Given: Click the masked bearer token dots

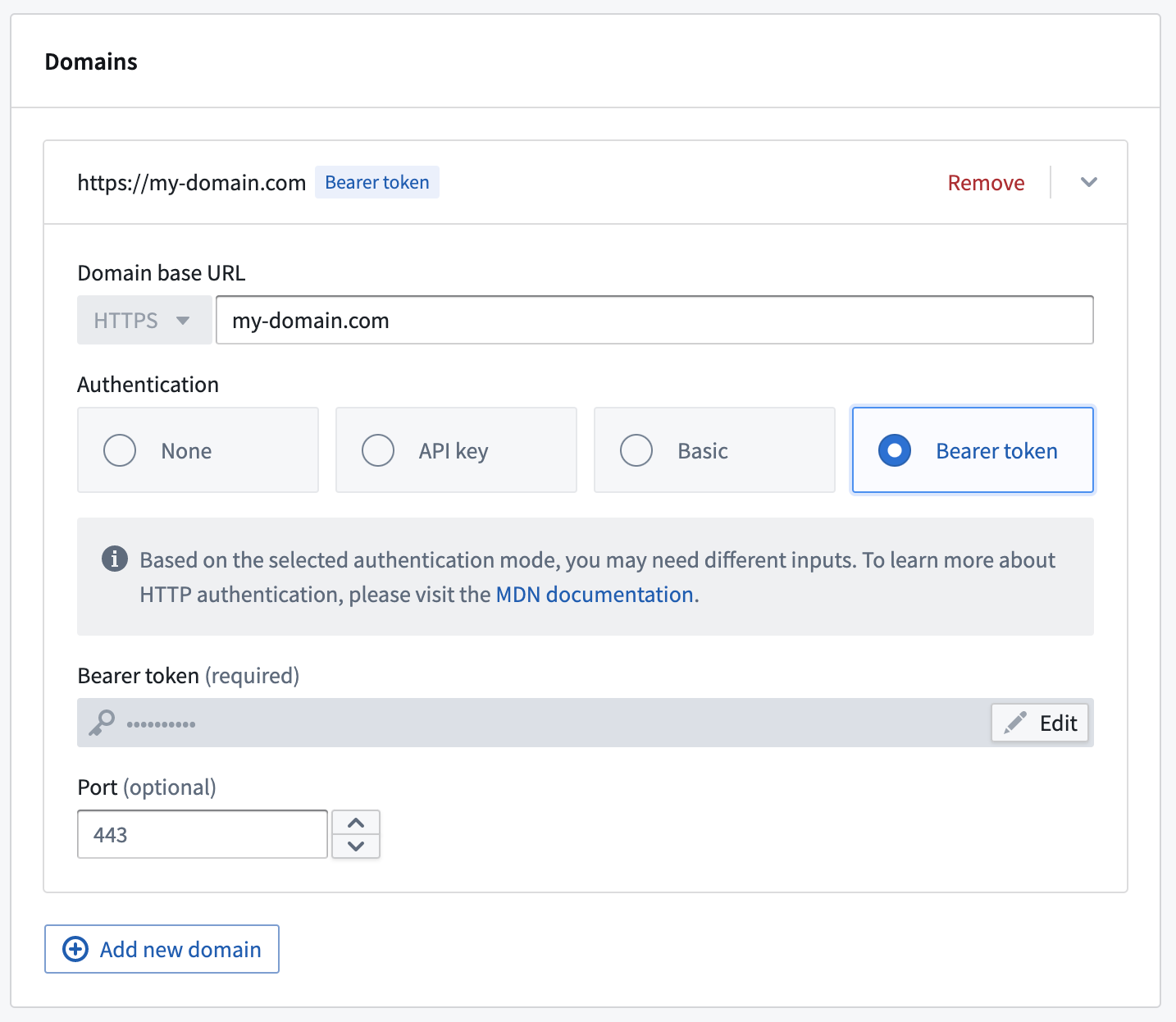Looking at the screenshot, I should click(x=162, y=724).
